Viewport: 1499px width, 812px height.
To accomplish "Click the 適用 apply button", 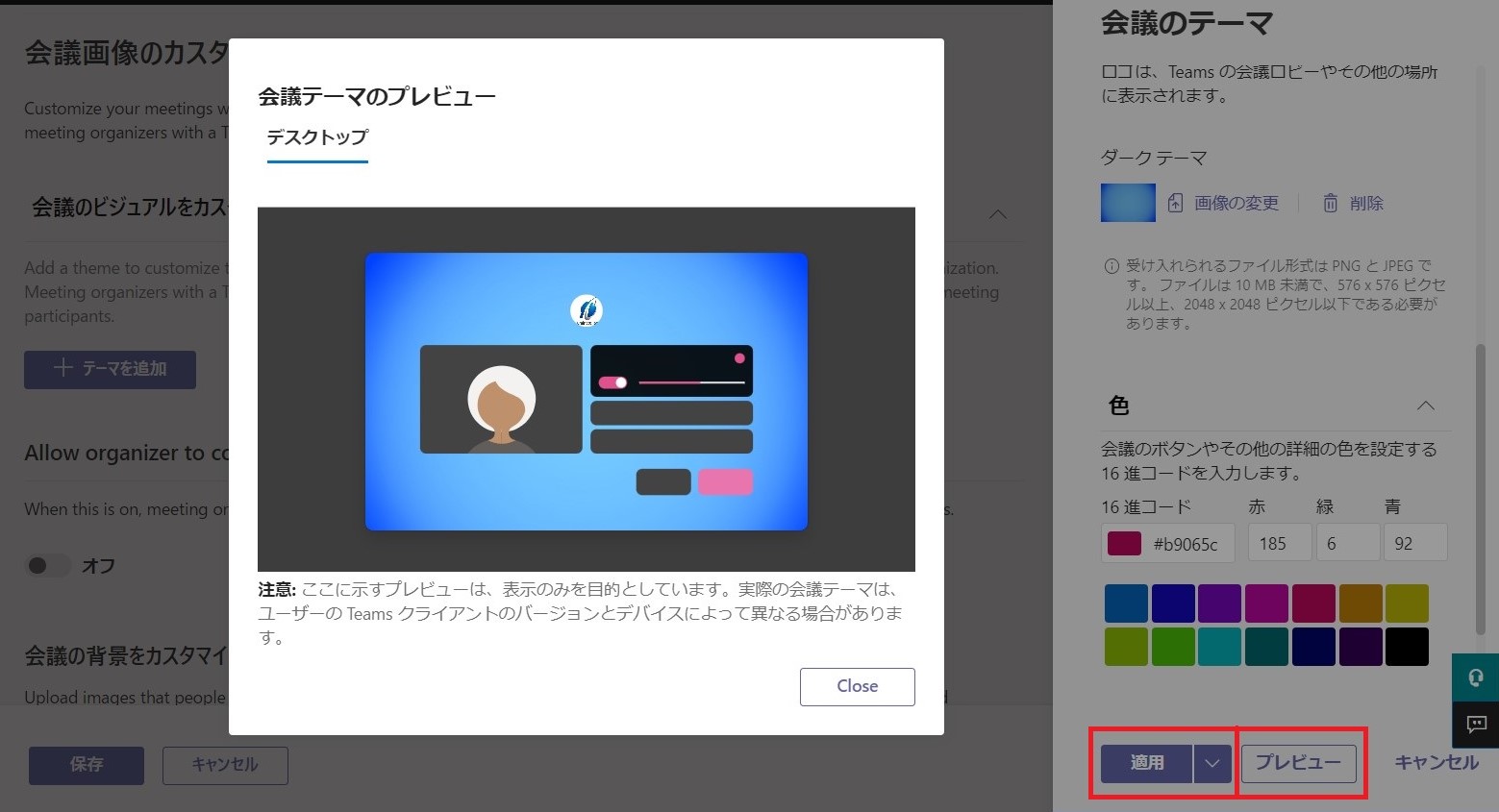I will 1146,763.
